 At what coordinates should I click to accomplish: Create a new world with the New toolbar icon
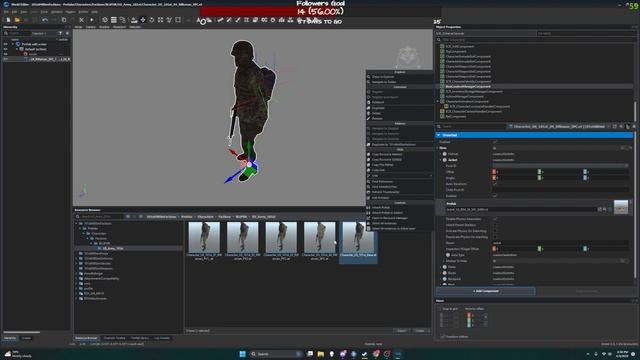pyautogui.click(x=8, y=20)
